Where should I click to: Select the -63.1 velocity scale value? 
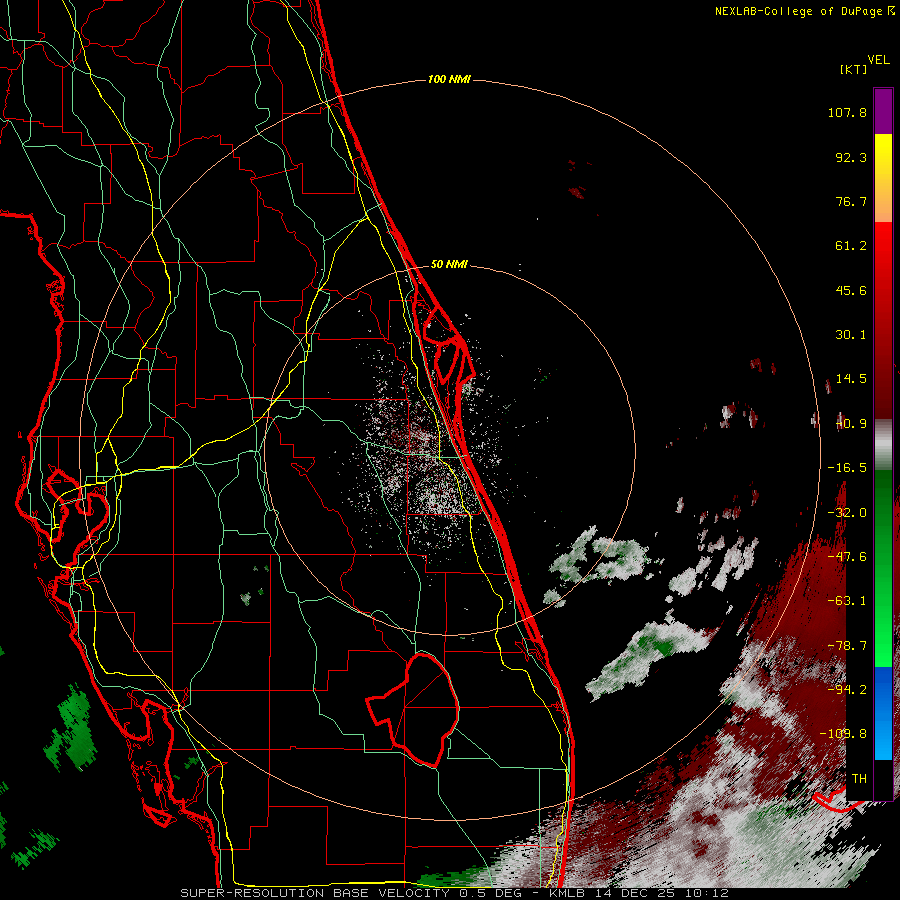tap(847, 601)
